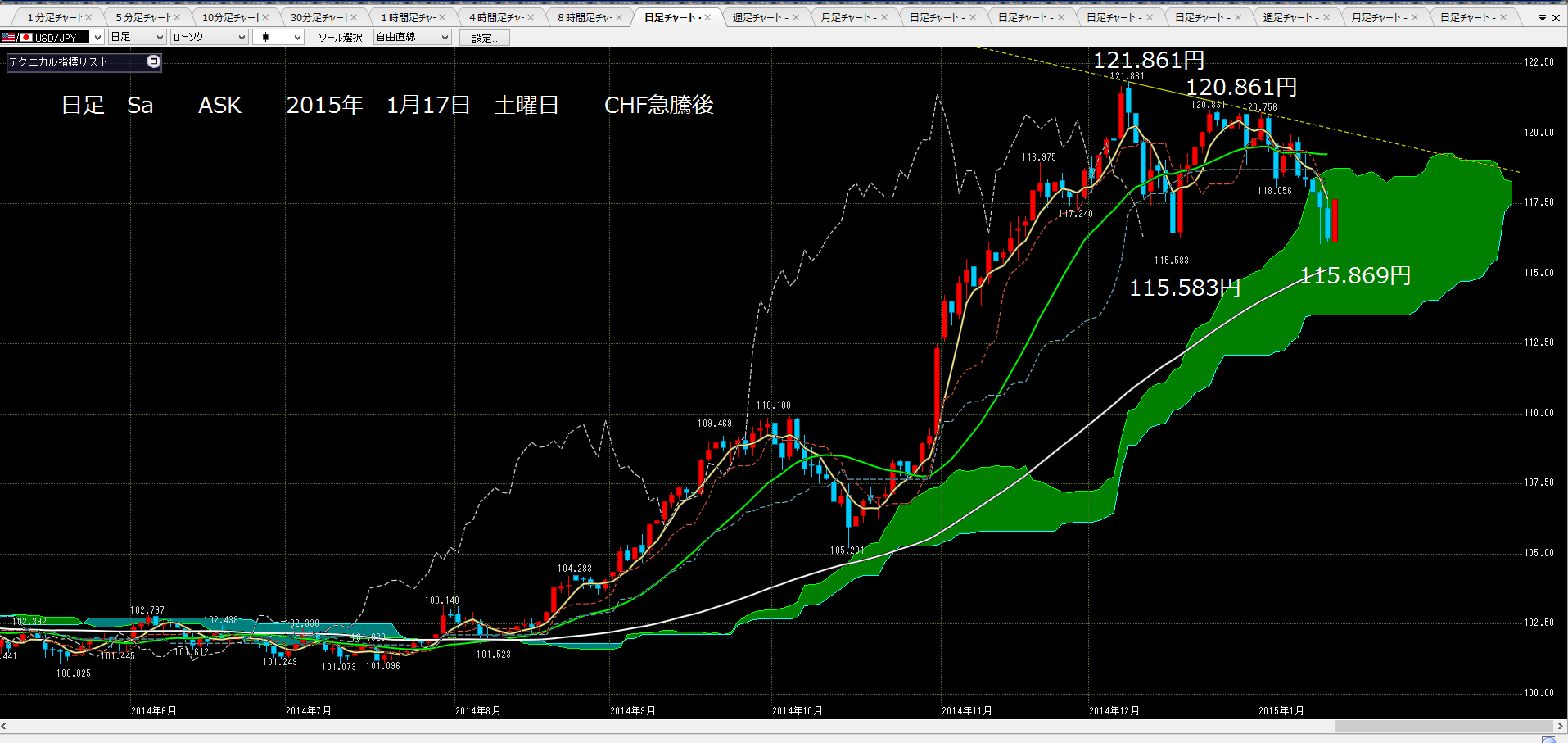The width and height of the screenshot is (1568, 743).
Task: Open the 日足 timeframe dropdown
Action: (160, 37)
